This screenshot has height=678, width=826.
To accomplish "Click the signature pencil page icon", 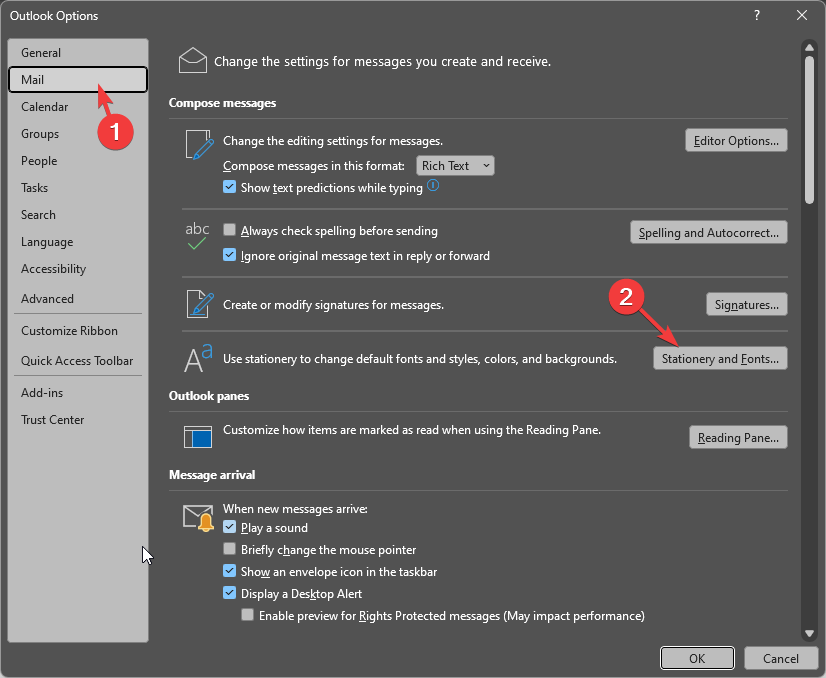I will 200,304.
